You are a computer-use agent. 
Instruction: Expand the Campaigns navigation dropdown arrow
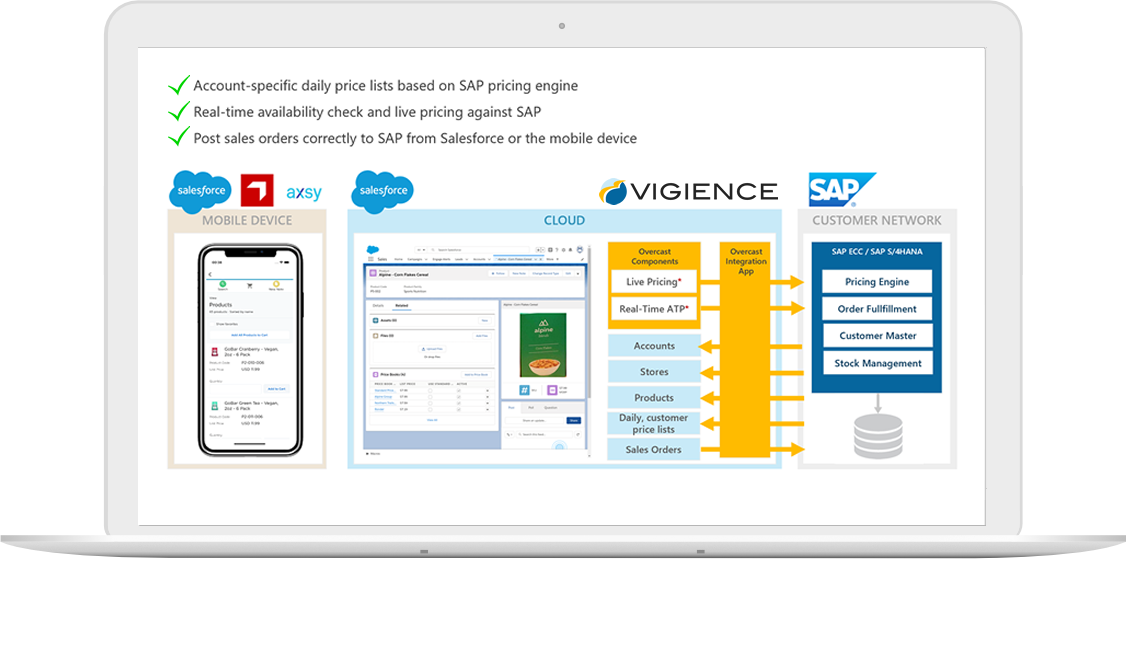pyautogui.click(x=427, y=259)
